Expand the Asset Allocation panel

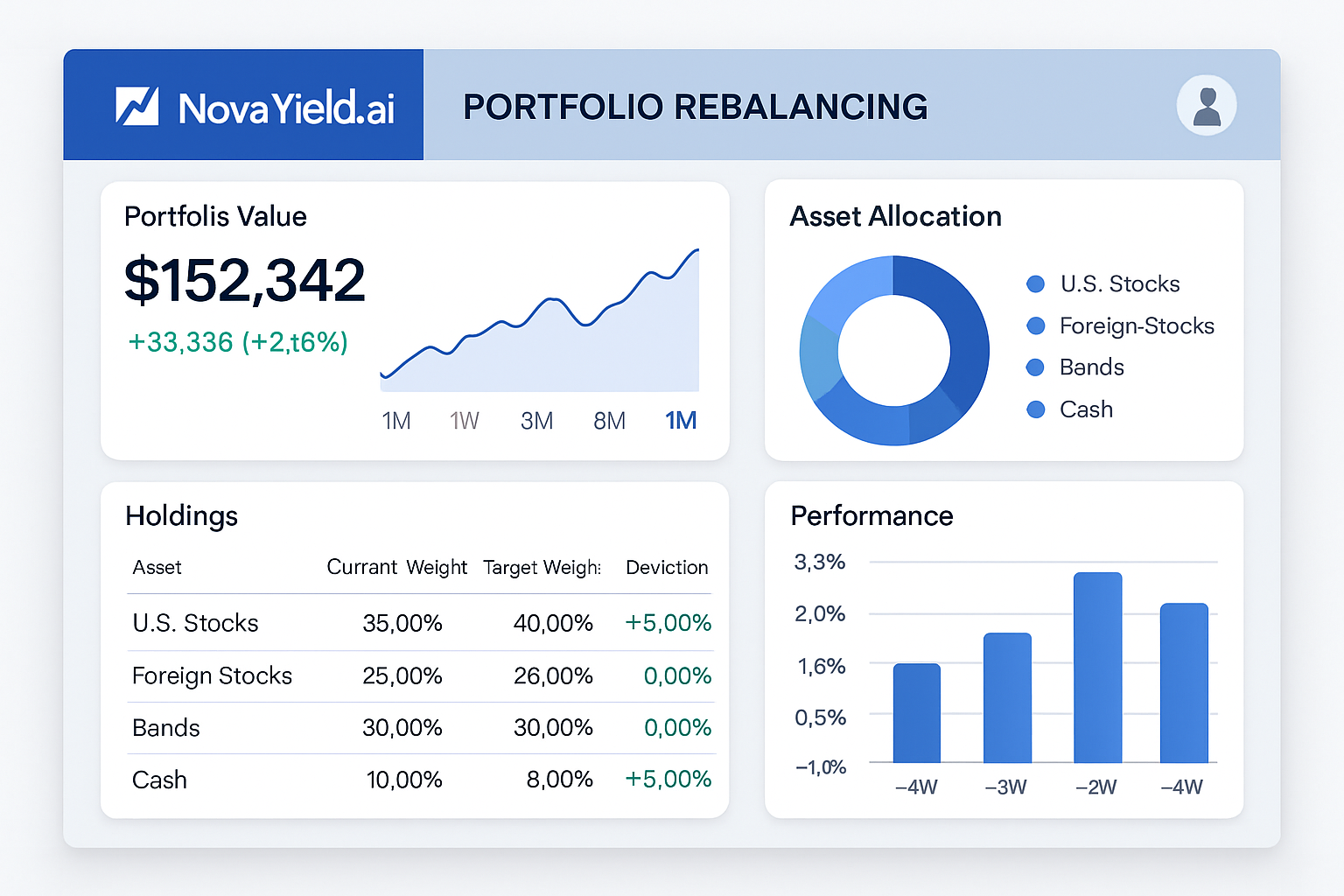[x=896, y=216]
